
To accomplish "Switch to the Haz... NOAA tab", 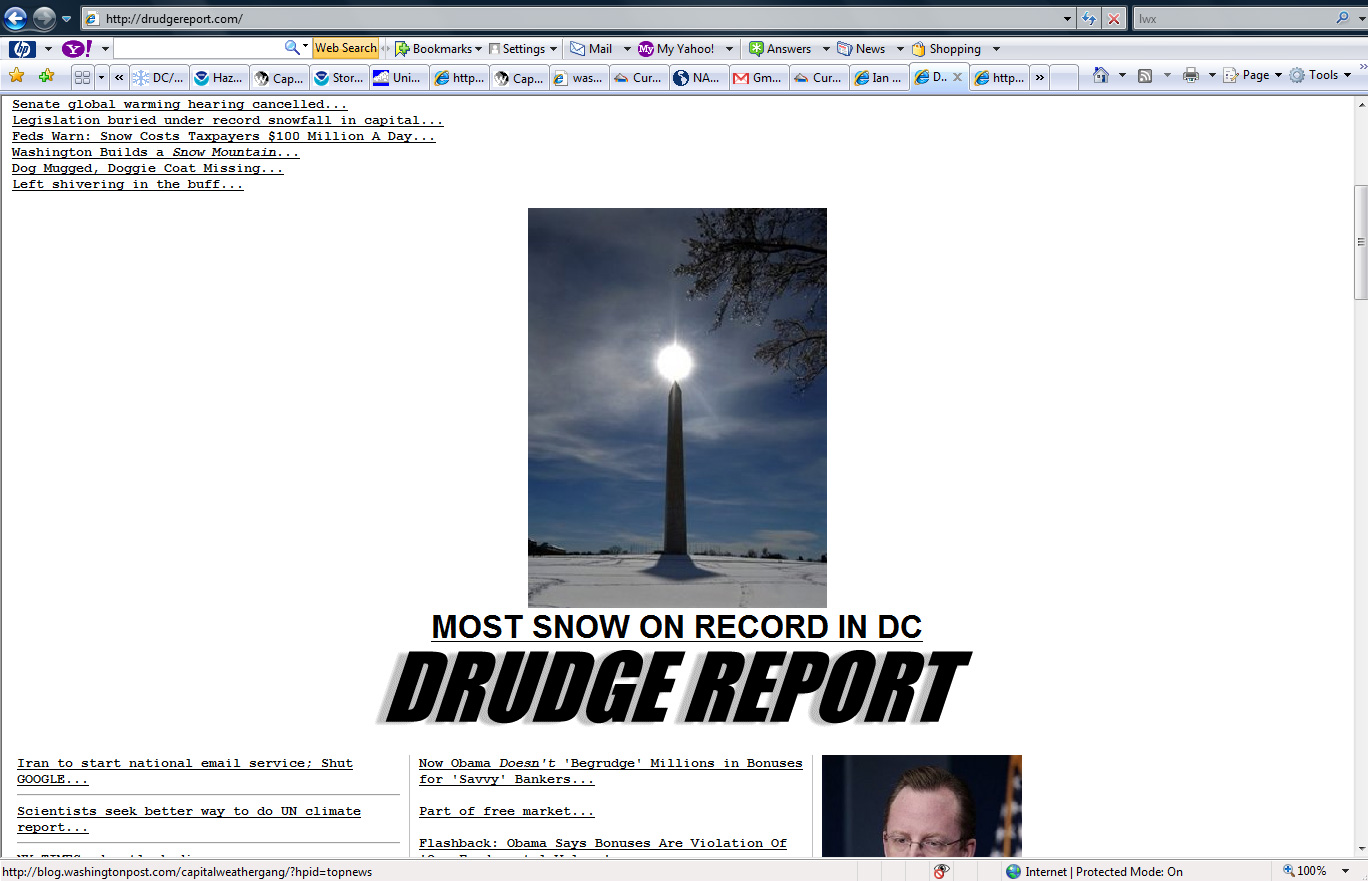I will [x=218, y=77].
